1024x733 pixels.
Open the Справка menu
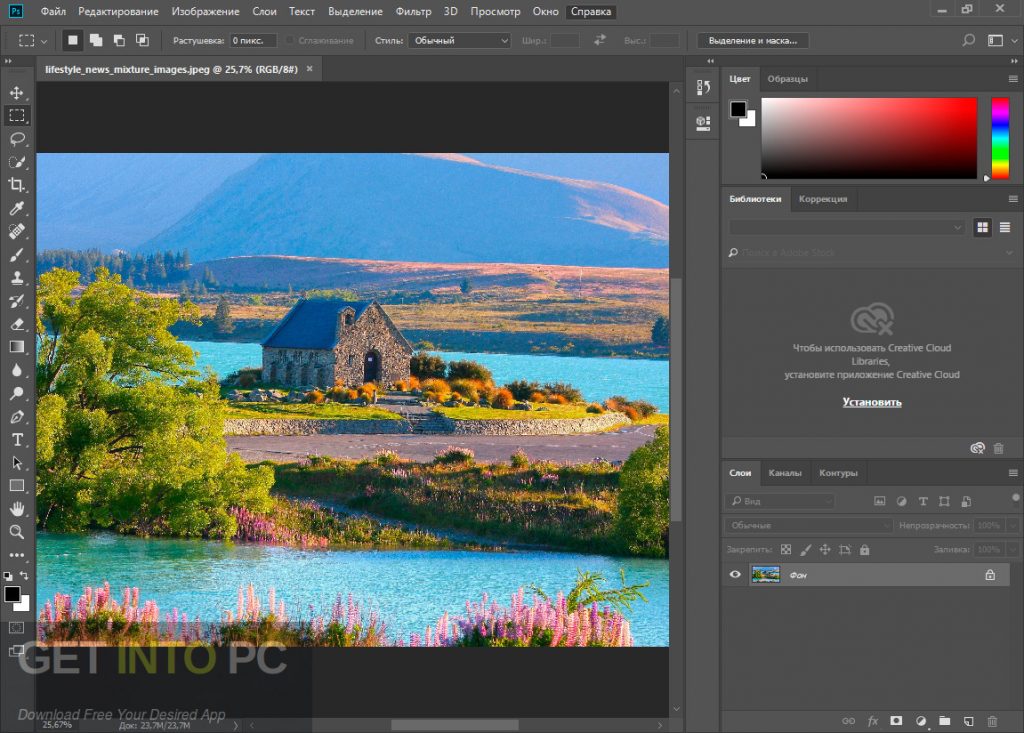pyautogui.click(x=591, y=12)
